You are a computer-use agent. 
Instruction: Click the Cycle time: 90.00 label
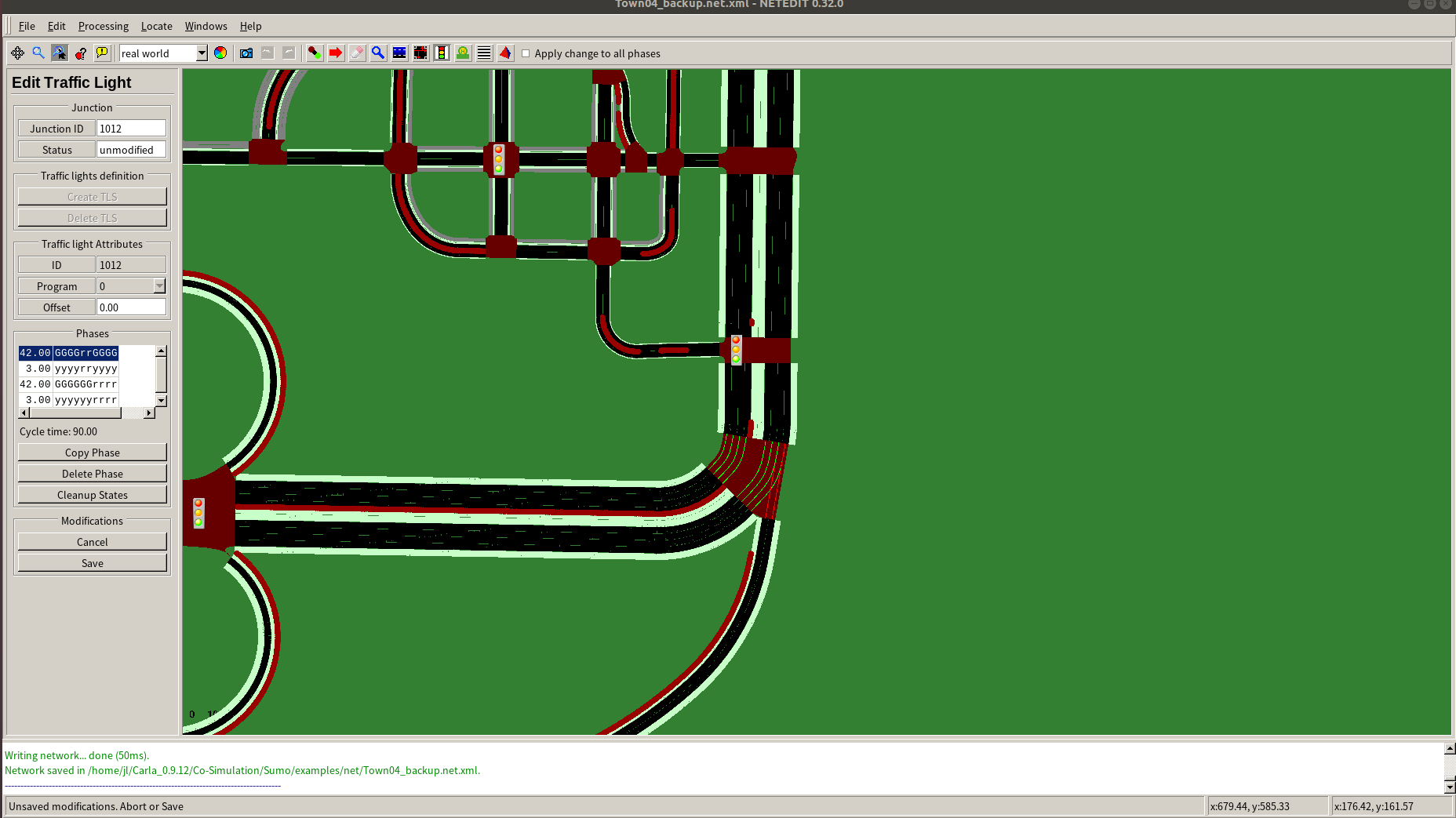coord(59,432)
